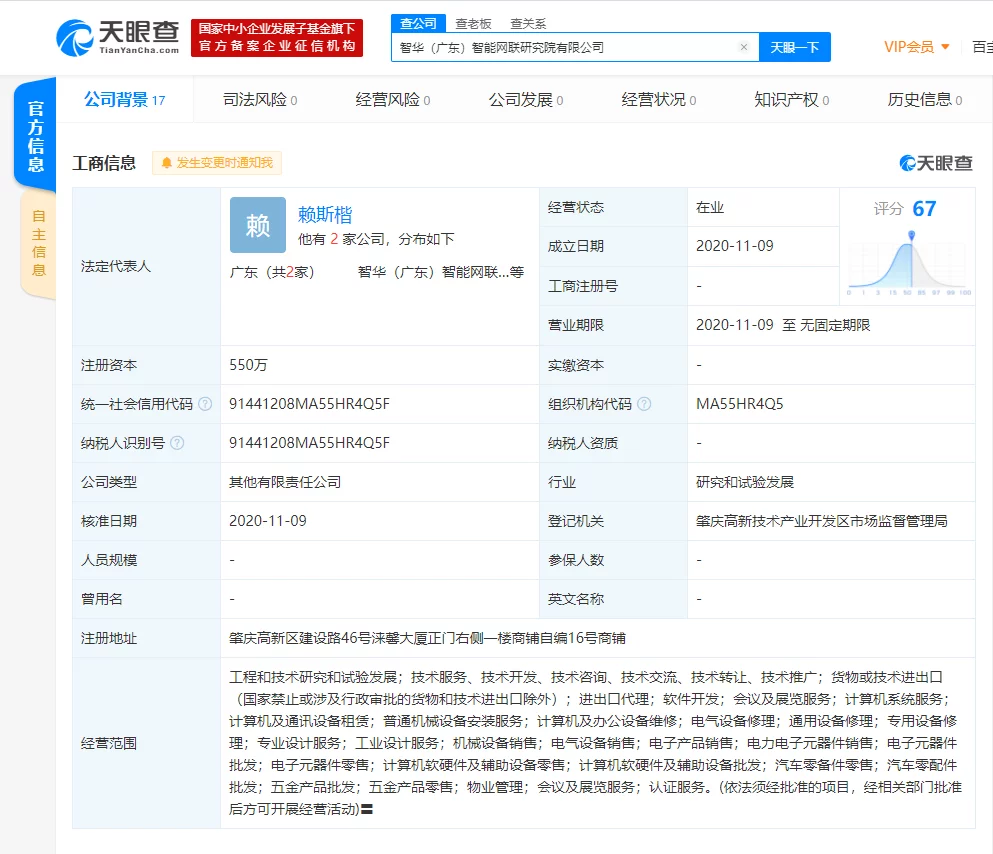Click the 2020-11-09 至 无固定期限 business term
The image size is (993, 854).
pyautogui.click(x=783, y=325)
